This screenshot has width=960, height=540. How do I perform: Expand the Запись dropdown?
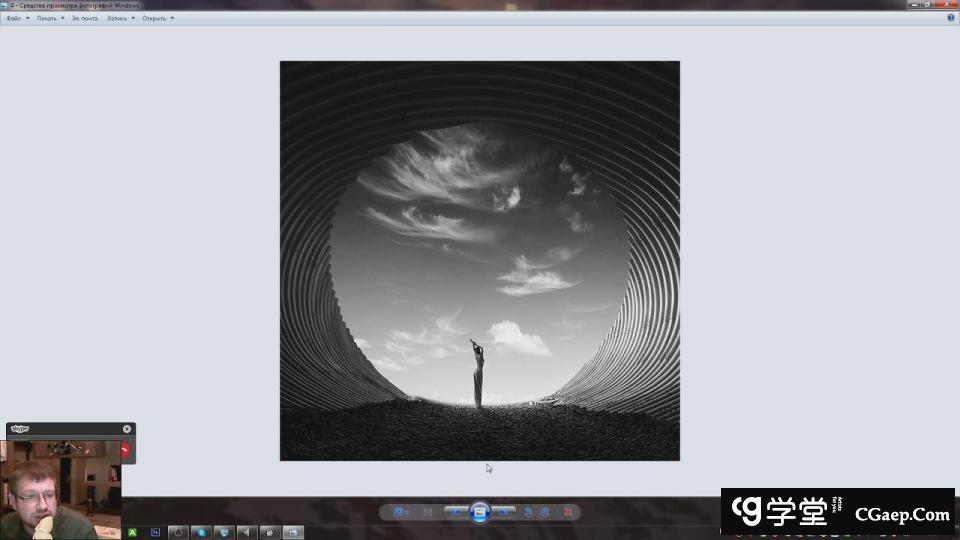(120, 18)
